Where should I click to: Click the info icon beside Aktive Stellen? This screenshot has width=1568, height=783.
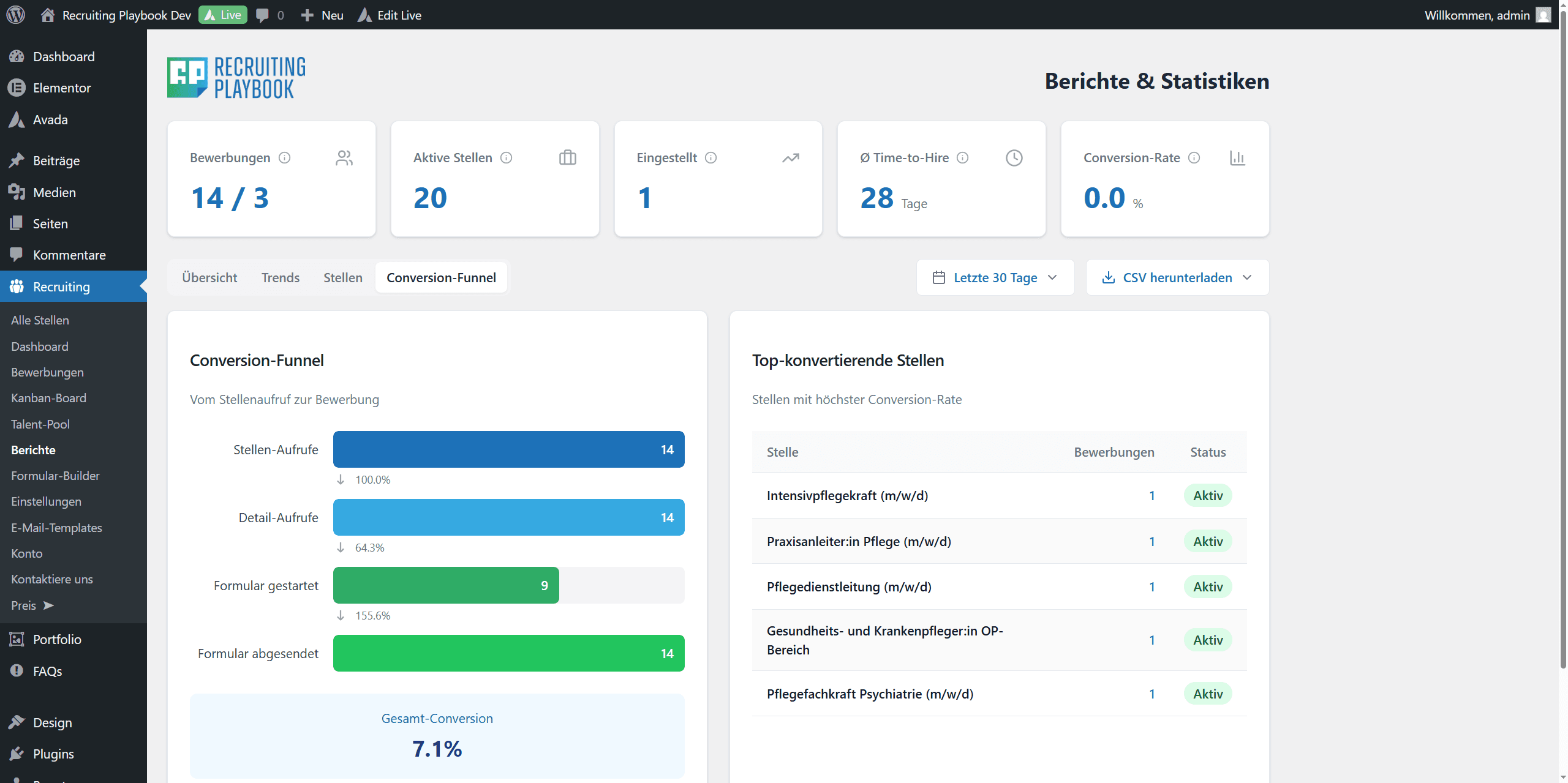(x=506, y=158)
